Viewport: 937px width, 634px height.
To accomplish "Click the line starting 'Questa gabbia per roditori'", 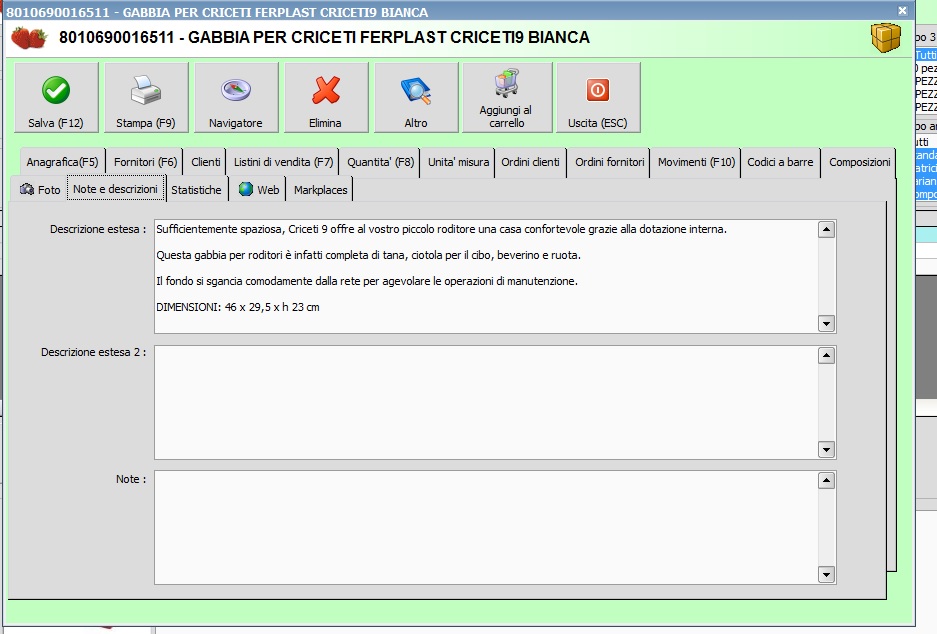I will point(369,255).
